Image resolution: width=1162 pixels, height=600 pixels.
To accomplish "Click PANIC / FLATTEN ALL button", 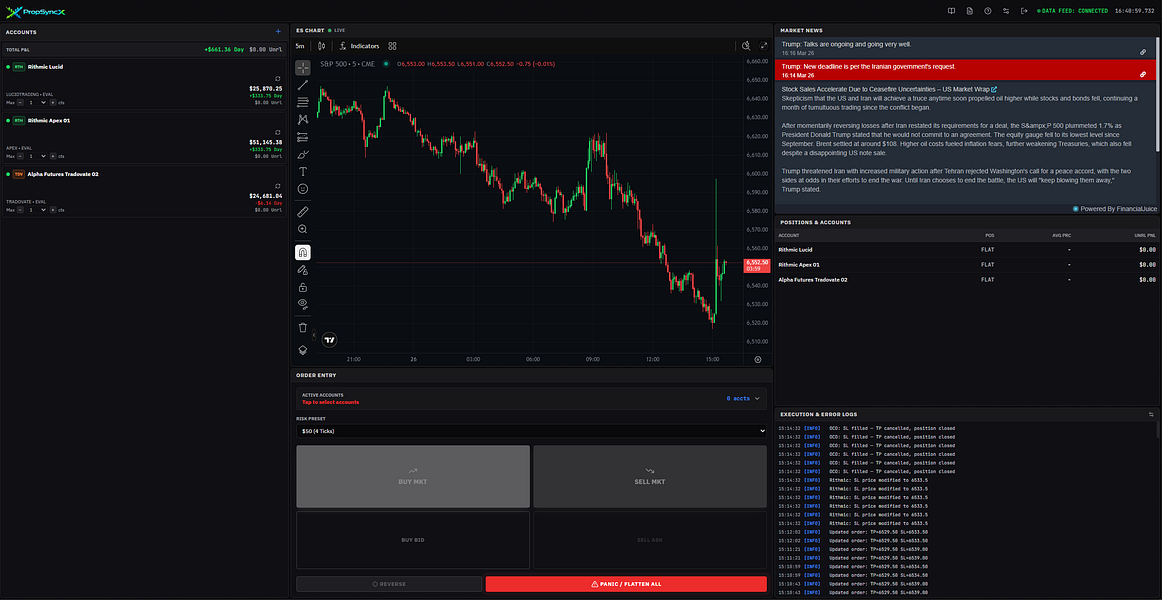I will pos(626,584).
